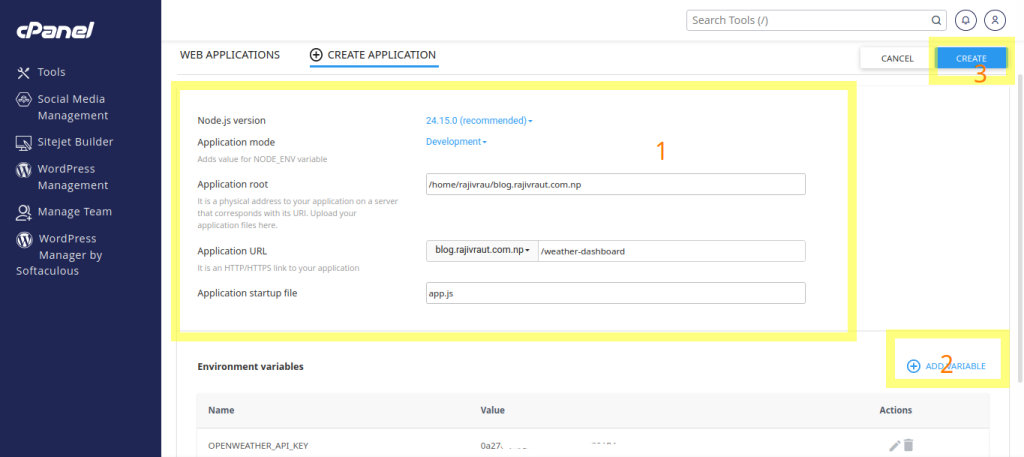Click the cPanel logo
Viewport: 1024px width, 457px height.
[56, 30]
